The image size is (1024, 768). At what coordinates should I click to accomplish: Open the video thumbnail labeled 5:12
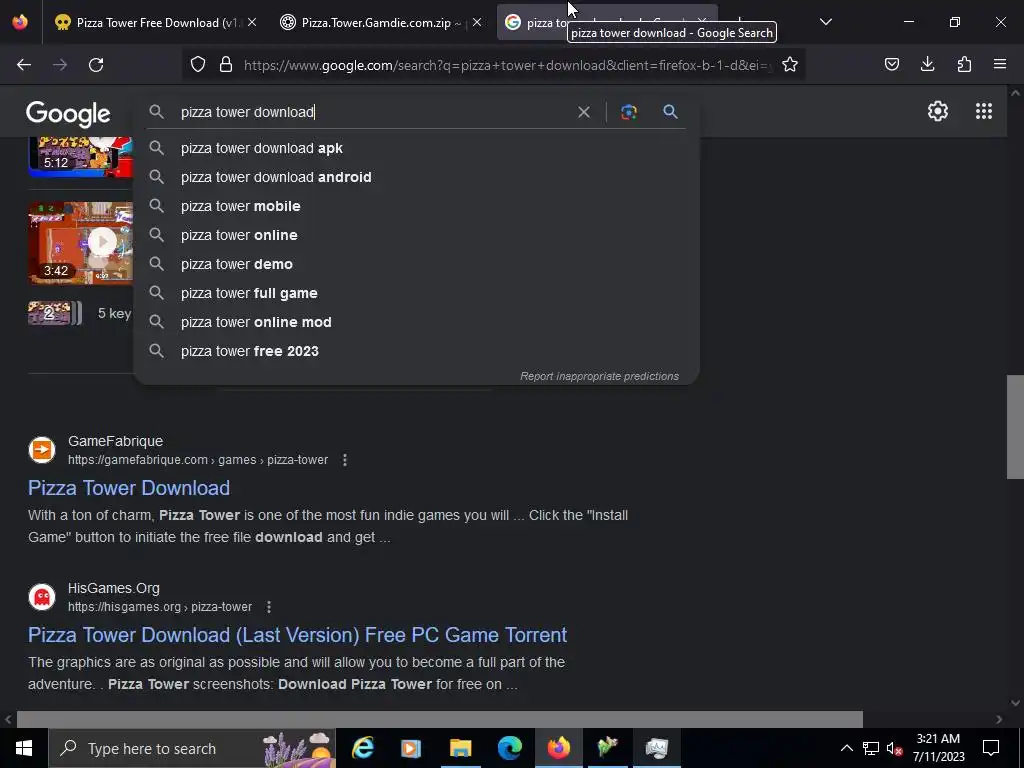pos(80,155)
